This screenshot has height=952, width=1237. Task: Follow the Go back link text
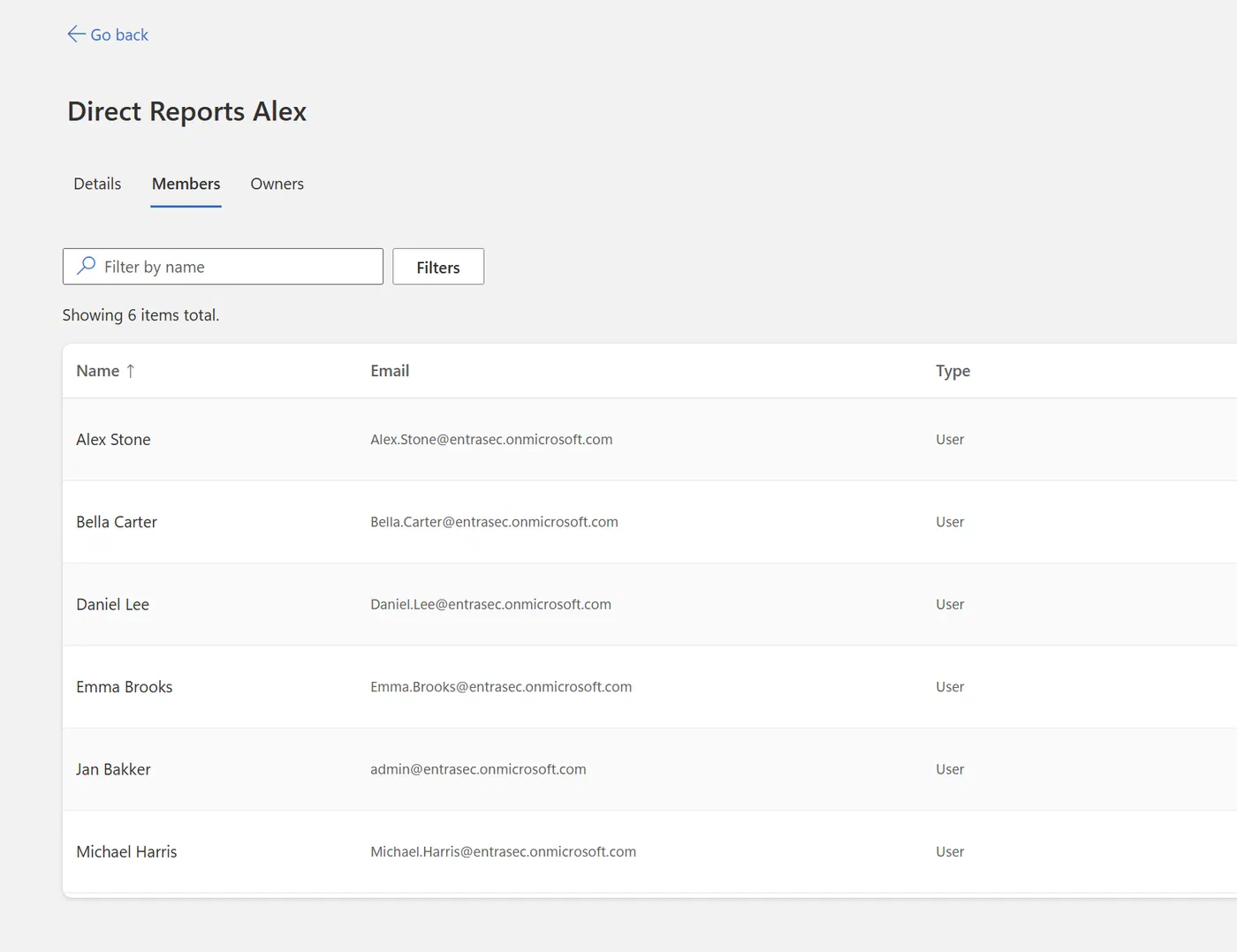coord(119,34)
